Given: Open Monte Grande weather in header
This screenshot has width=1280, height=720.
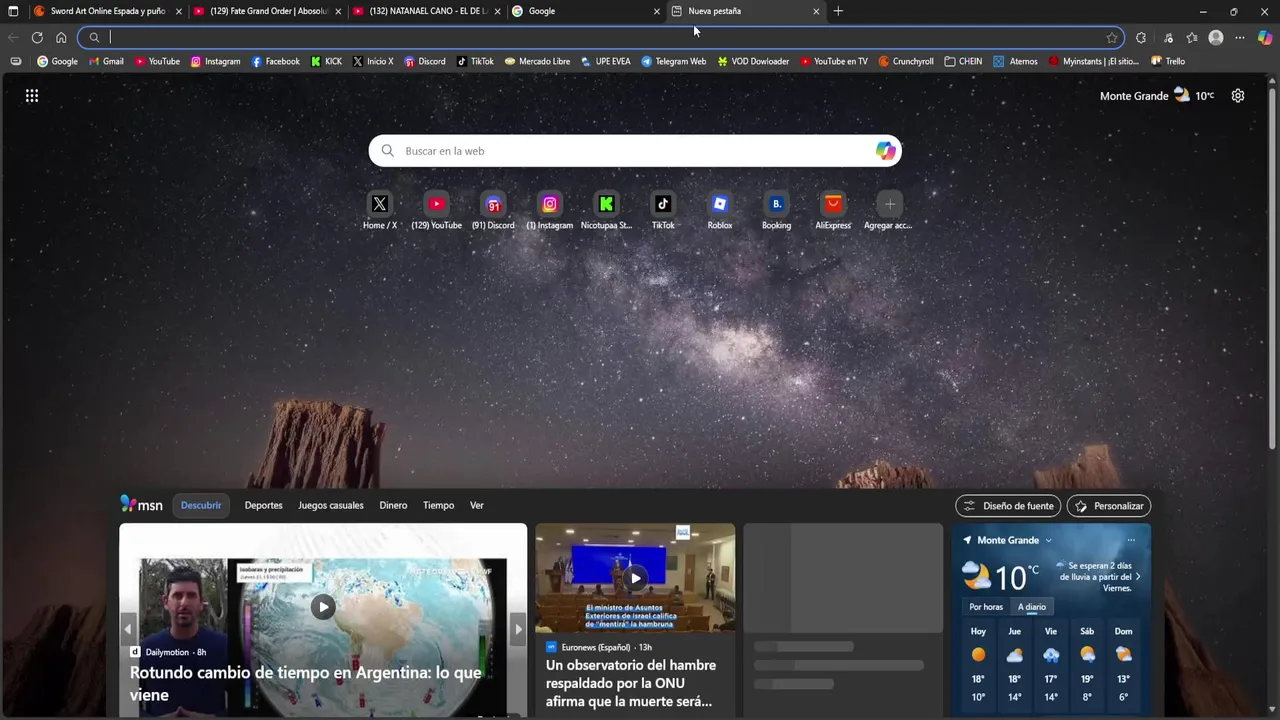Looking at the screenshot, I should coord(1157,96).
